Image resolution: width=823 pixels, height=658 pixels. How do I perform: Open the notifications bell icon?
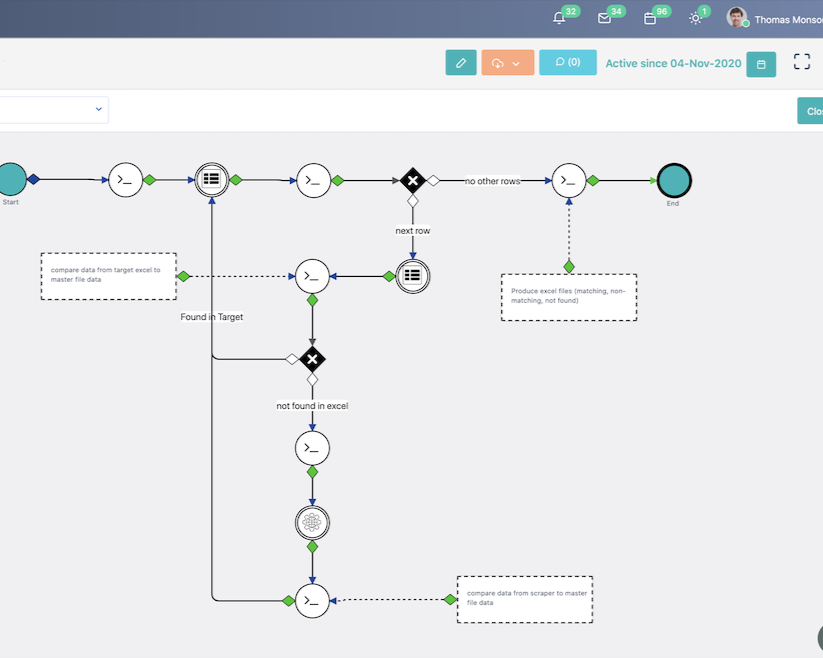tap(559, 17)
